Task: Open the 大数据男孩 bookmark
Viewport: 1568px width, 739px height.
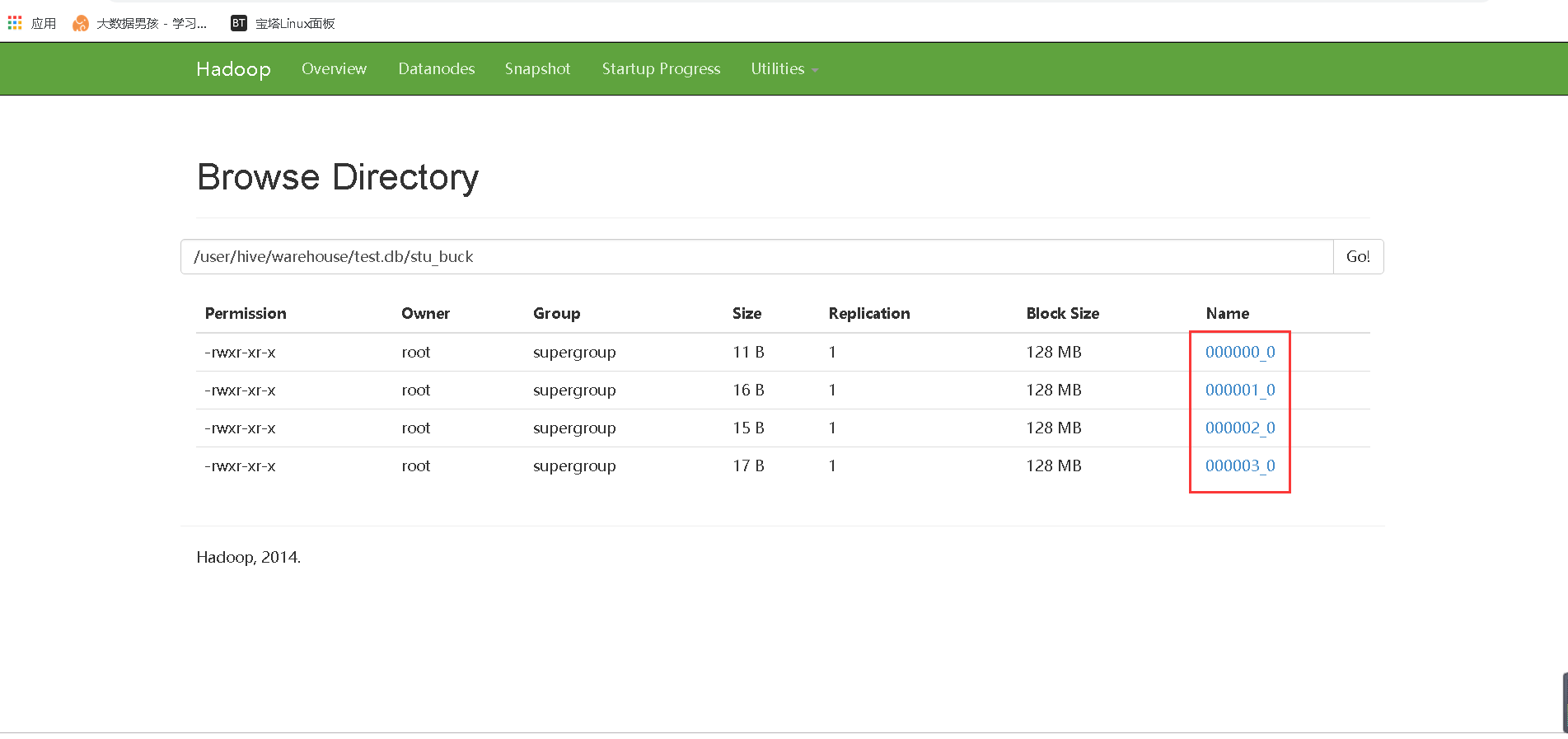Action: pyautogui.click(x=140, y=23)
